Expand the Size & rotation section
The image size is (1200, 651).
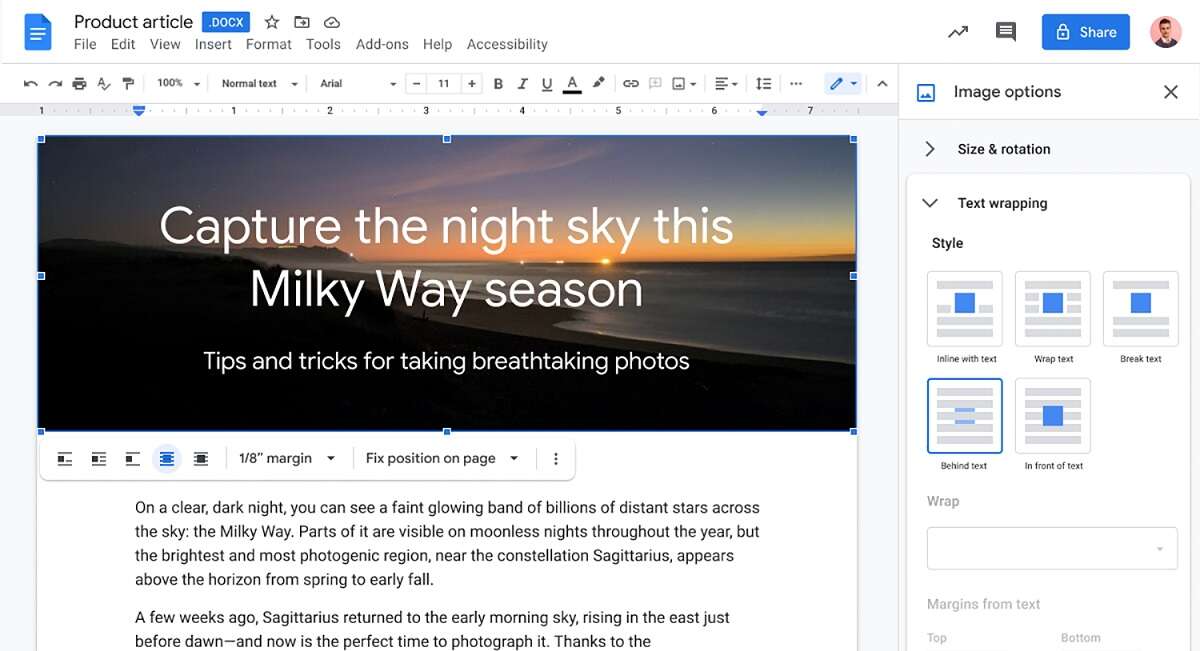pyautogui.click(x=1003, y=149)
